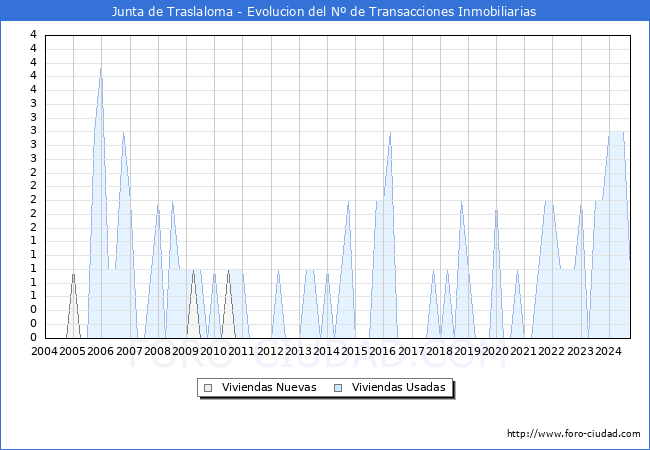Click the Viviendas Usadas legend swatch

[338, 388]
